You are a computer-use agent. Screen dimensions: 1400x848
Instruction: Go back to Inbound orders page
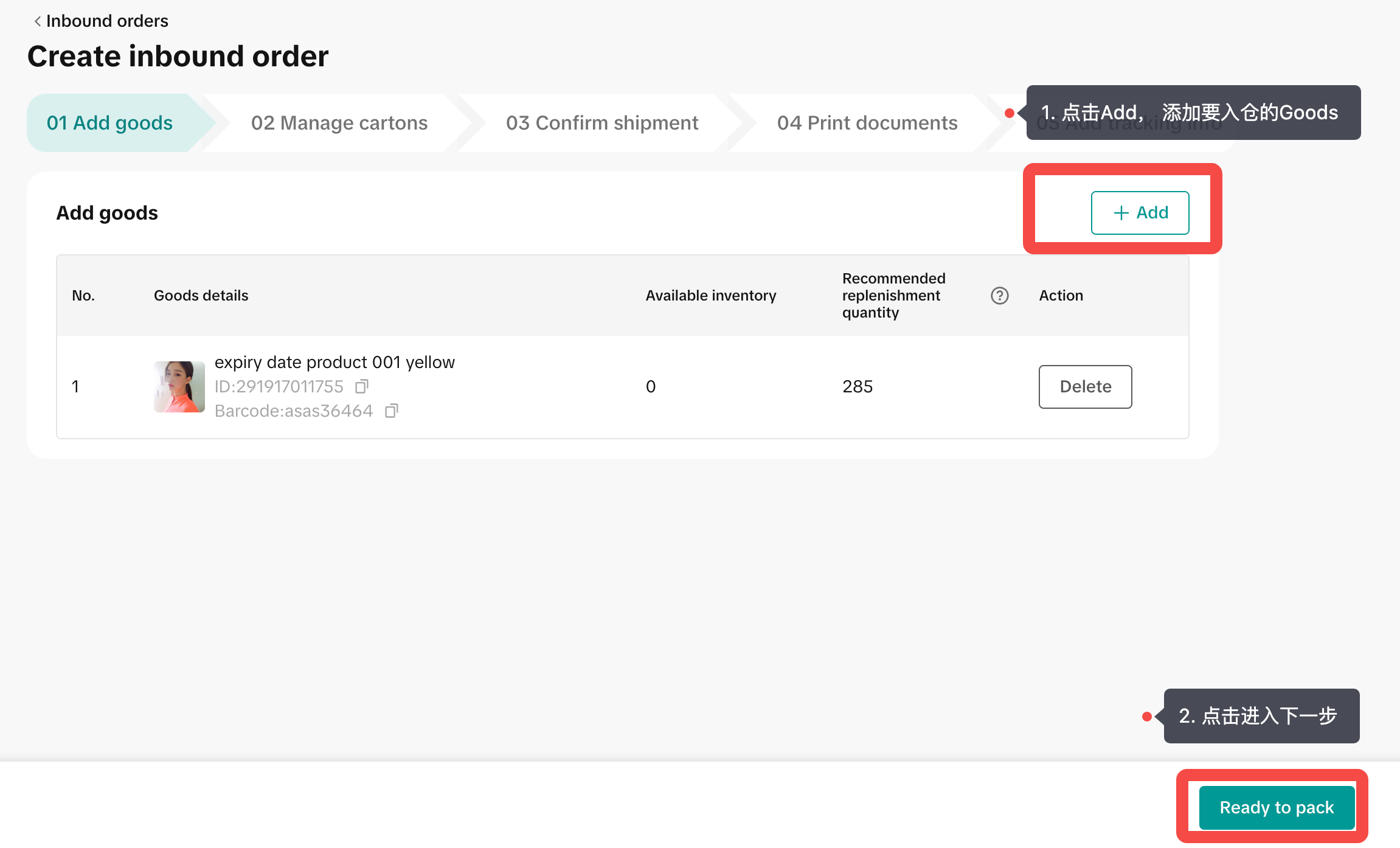click(x=107, y=21)
